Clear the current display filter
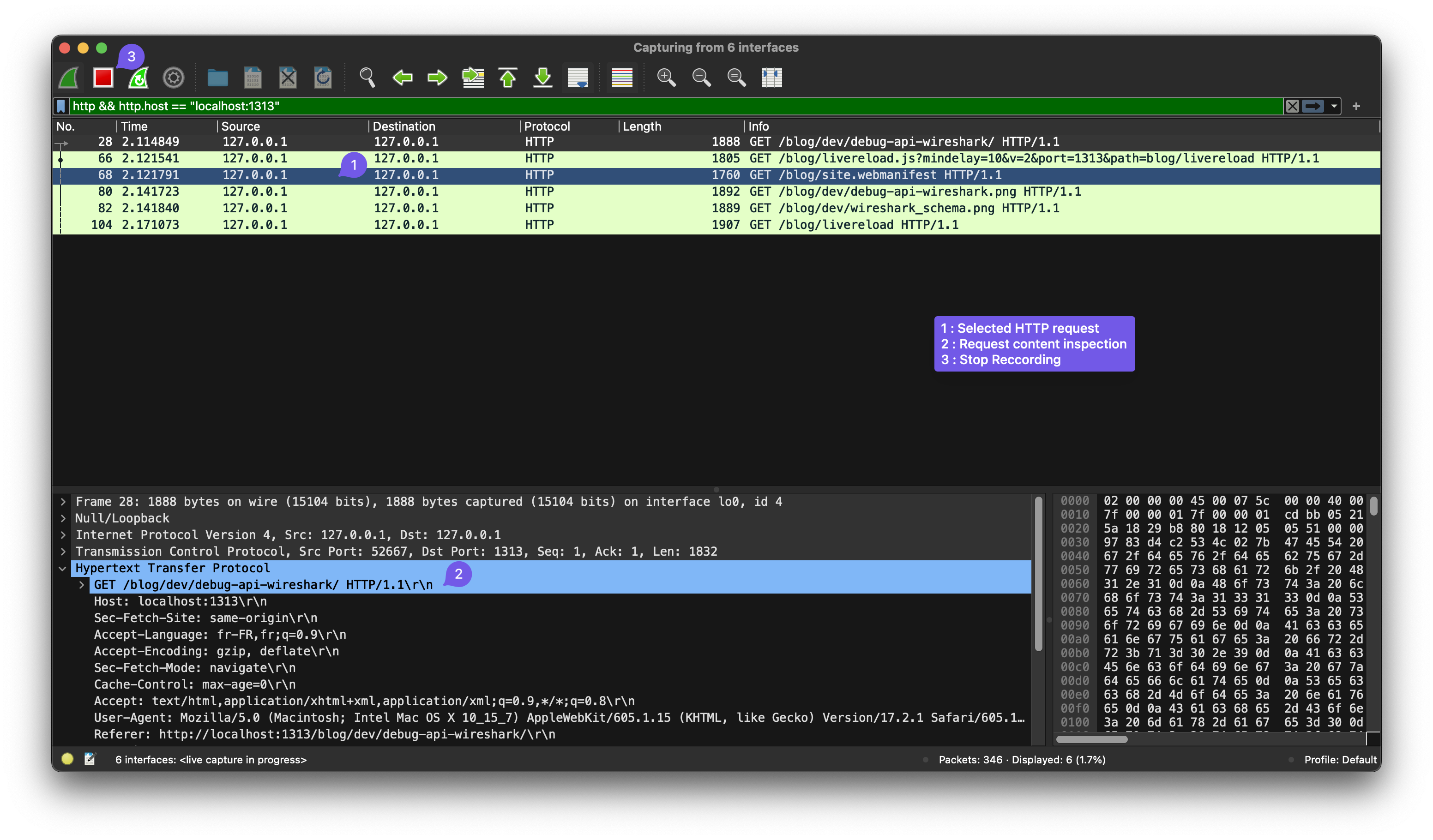 point(1293,106)
